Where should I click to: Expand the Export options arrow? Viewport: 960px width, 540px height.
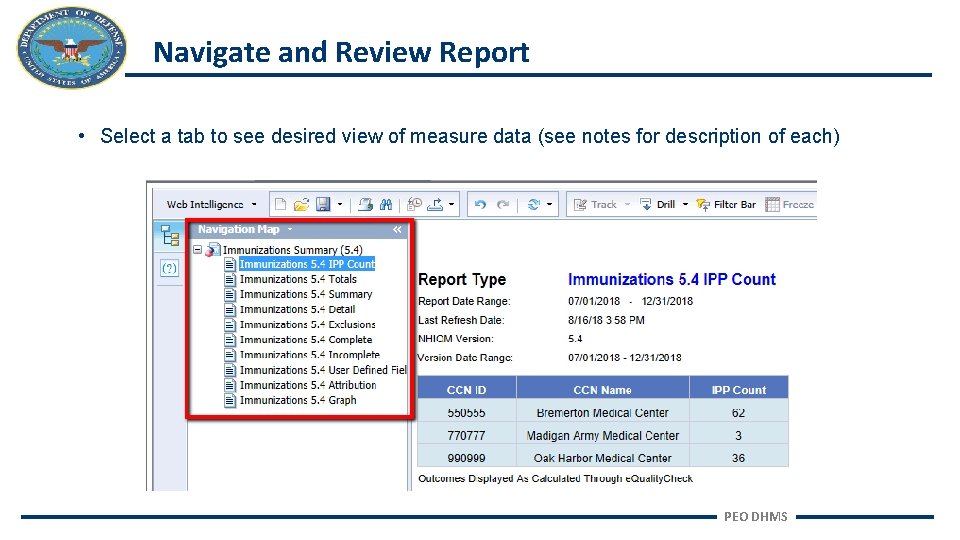[451, 204]
